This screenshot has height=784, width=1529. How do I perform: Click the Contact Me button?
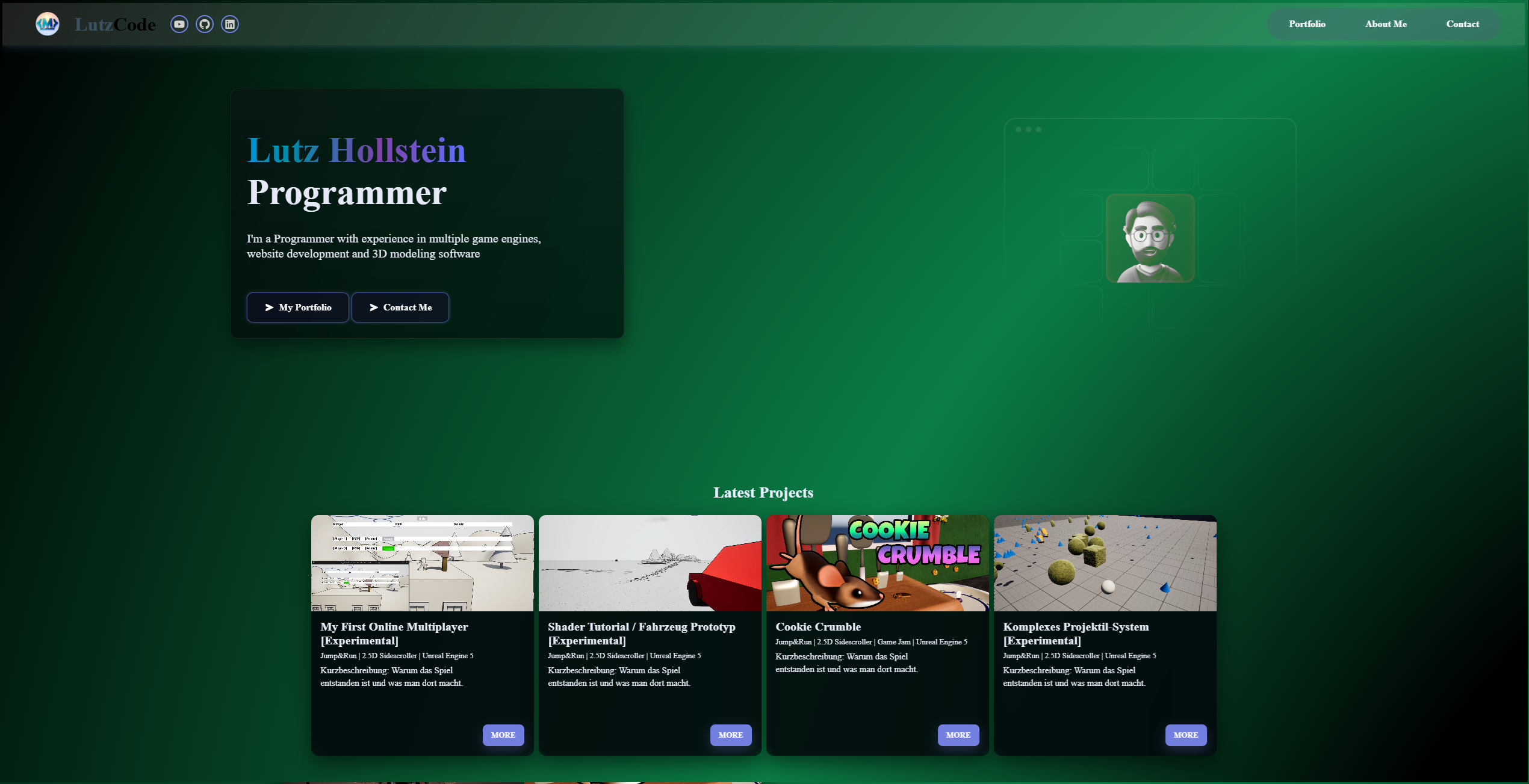click(400, 307)
